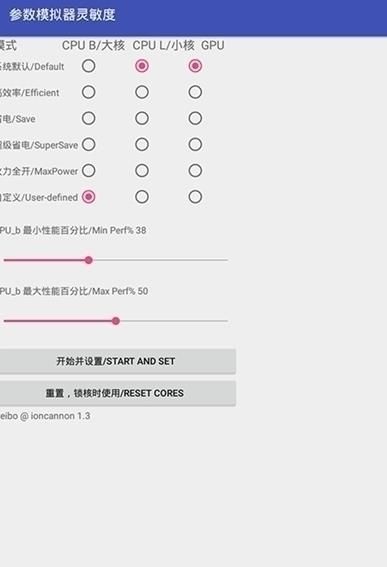Choose MaxPower for CPU L
This screenshot has width=387, height=567.
(x=142, y=171)
